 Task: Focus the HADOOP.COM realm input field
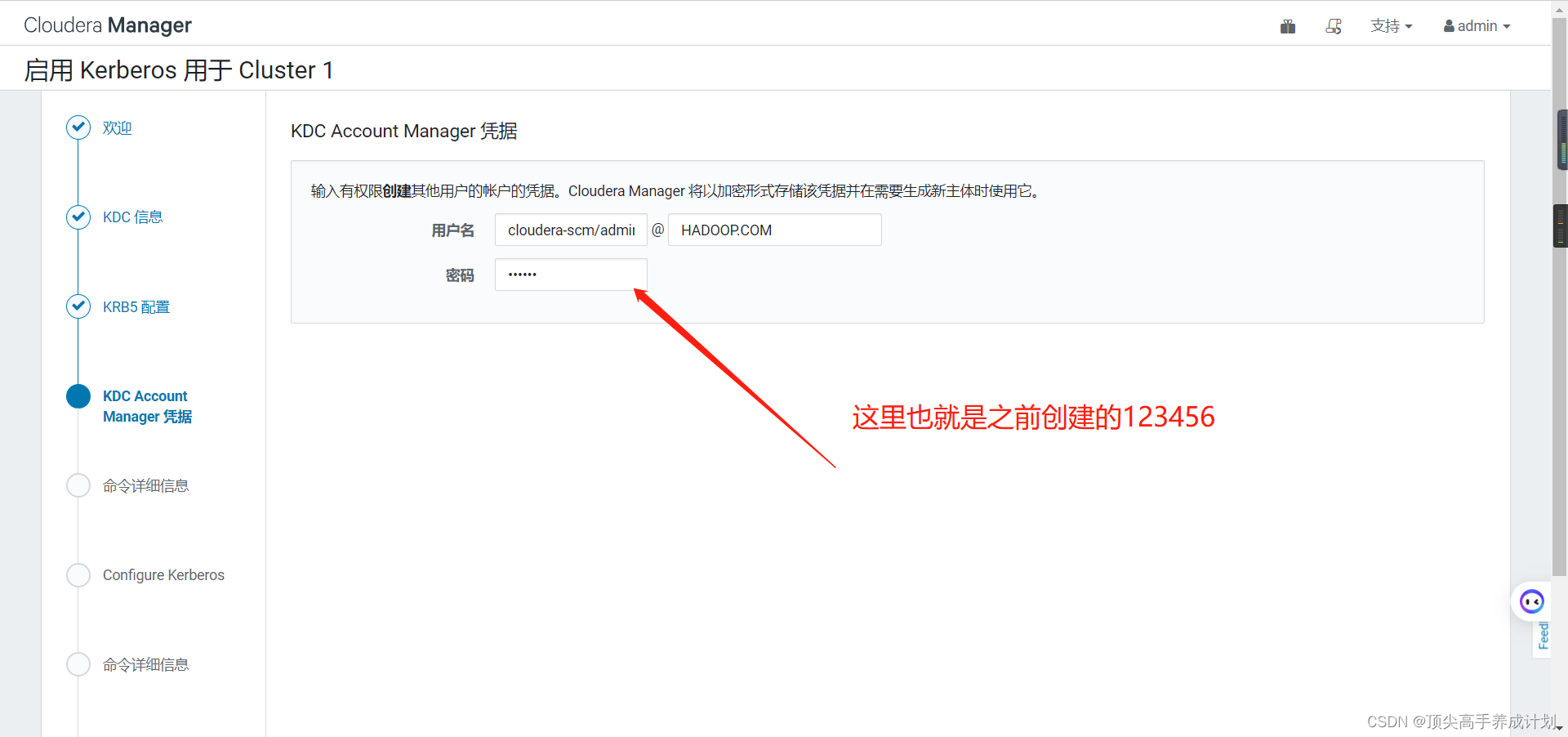pos(775,230)
